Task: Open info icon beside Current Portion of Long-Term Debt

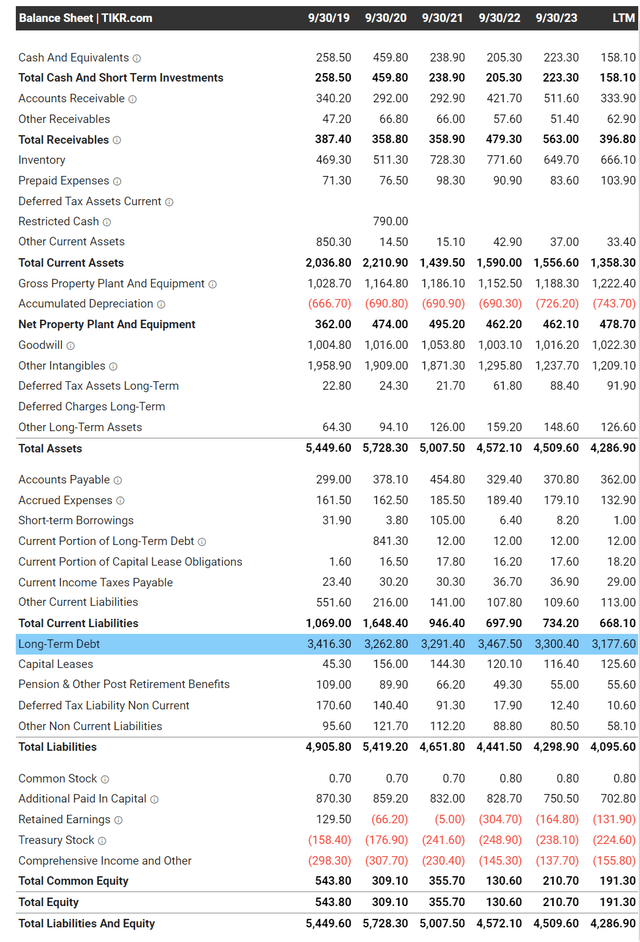Action: click(202, 542)
